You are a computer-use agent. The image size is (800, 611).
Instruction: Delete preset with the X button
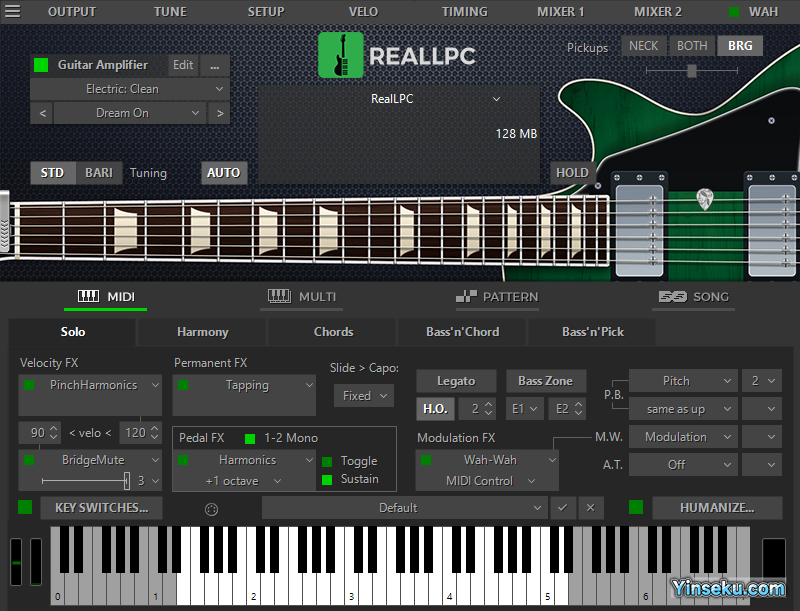(x=590, y=508)
